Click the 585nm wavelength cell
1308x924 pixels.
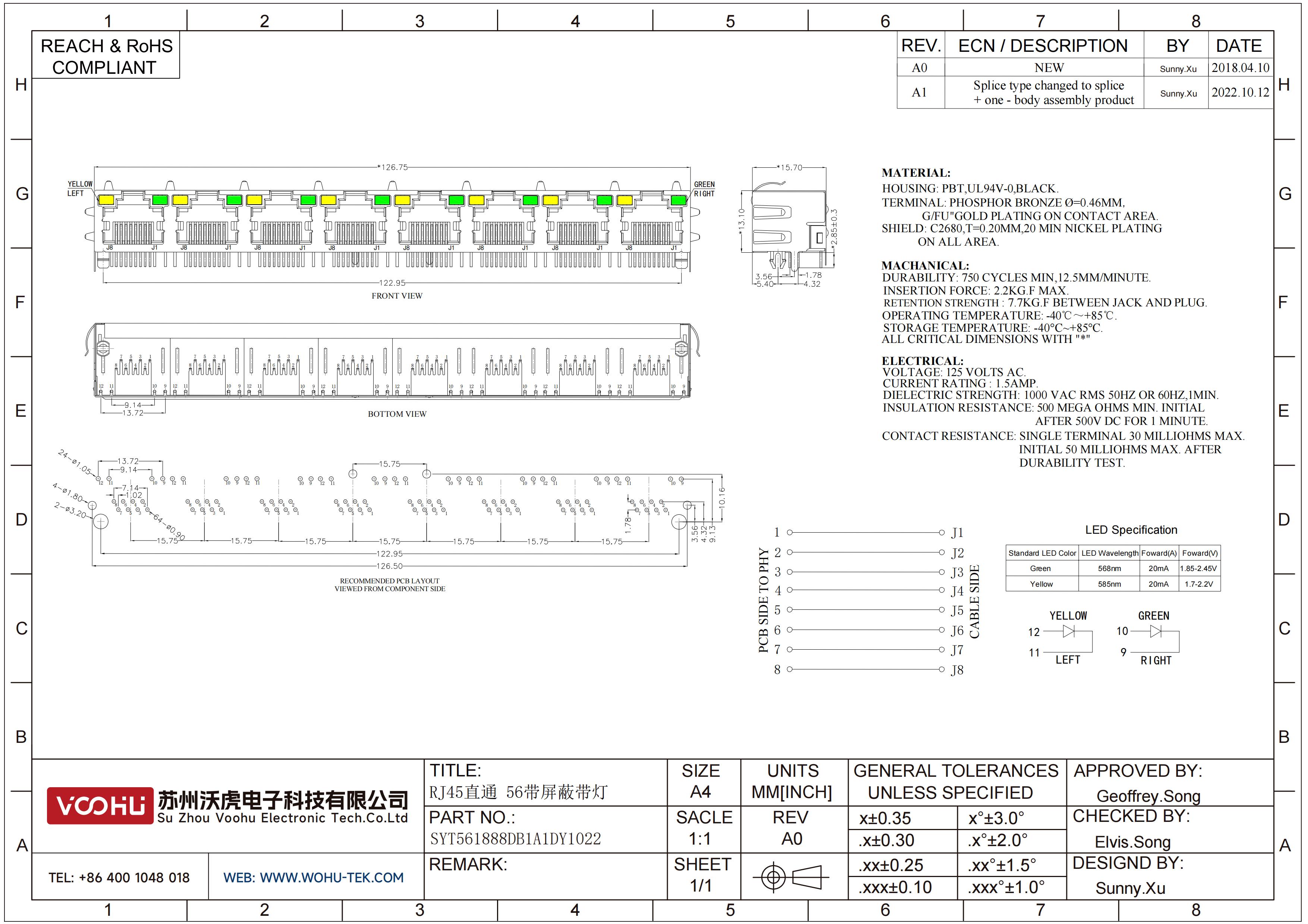click(x=1109, y=584)
